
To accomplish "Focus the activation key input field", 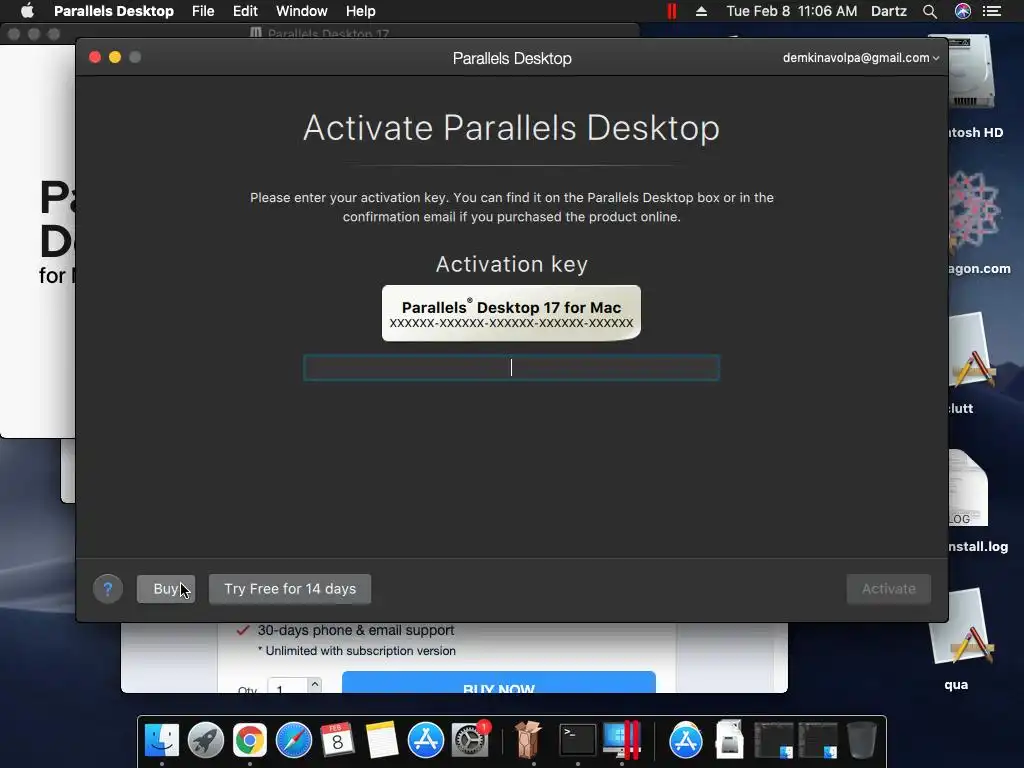I will pos(511,368).
